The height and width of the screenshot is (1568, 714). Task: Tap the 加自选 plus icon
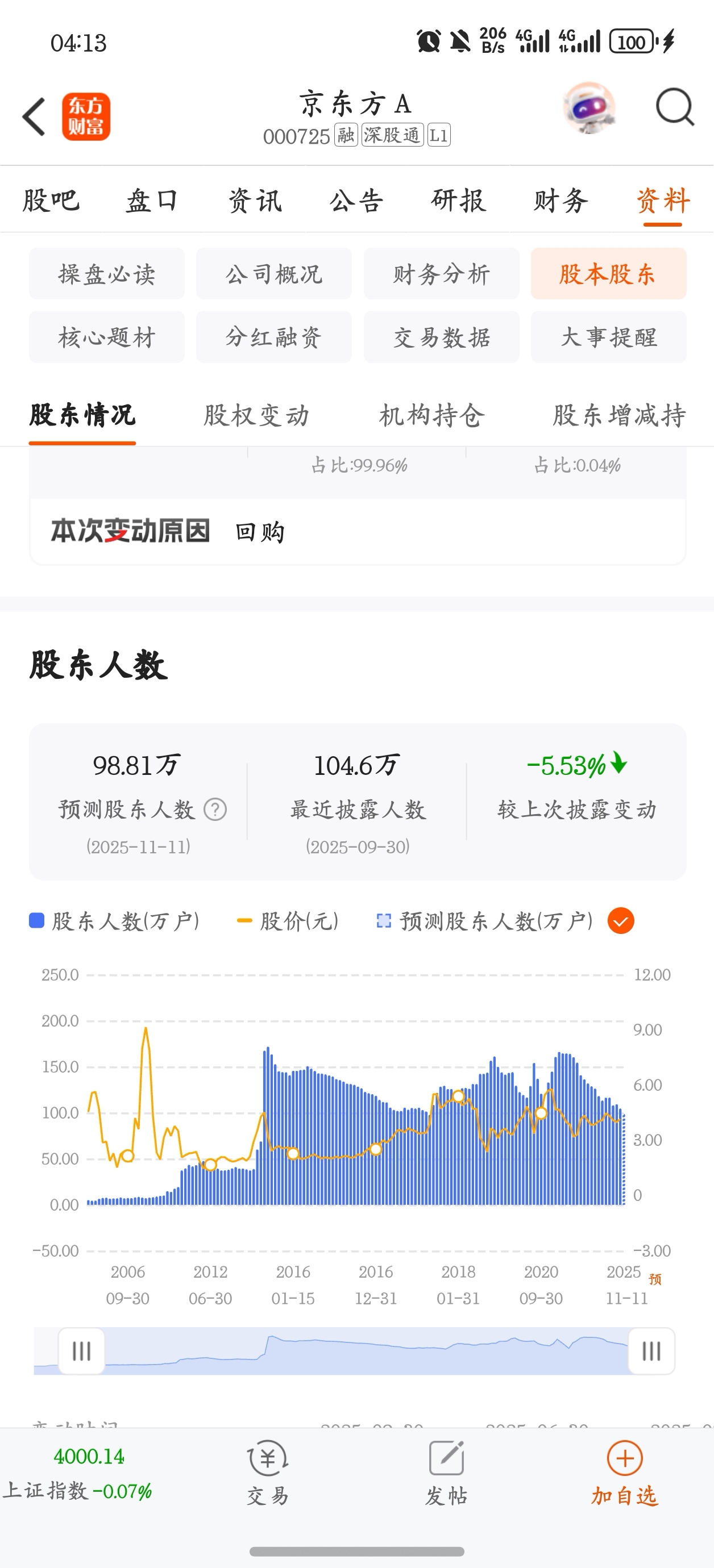click(x=625, y=1458)
